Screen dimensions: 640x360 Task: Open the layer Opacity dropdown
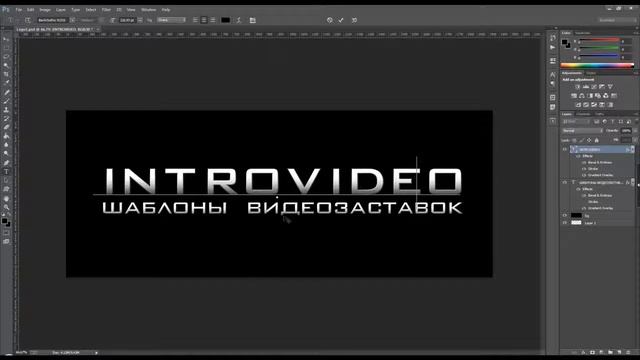636,131
